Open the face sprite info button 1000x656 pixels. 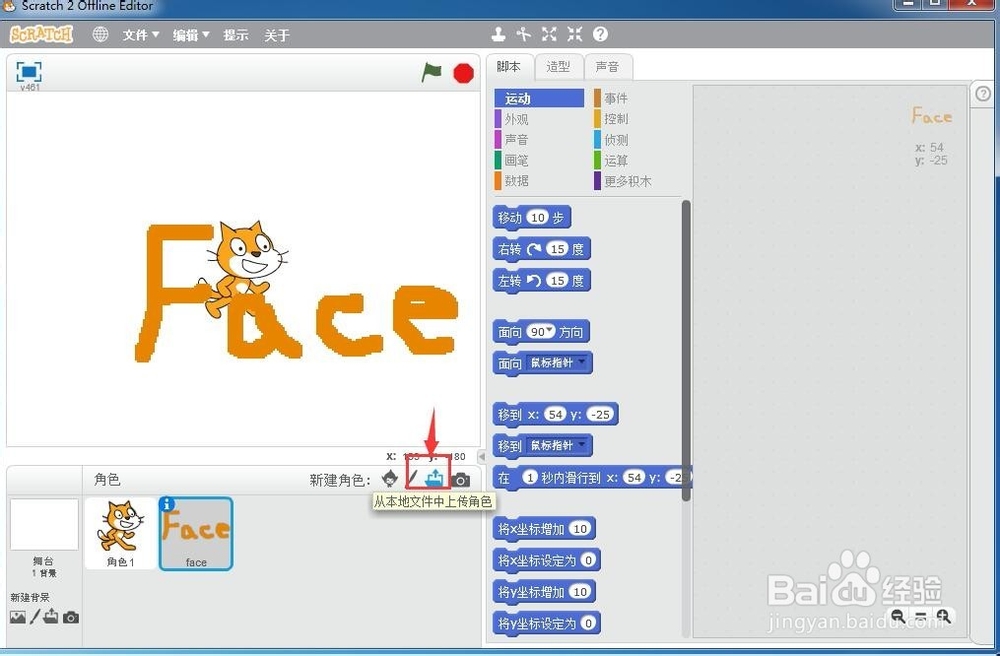pyautogui.click(x=167, y=504)
